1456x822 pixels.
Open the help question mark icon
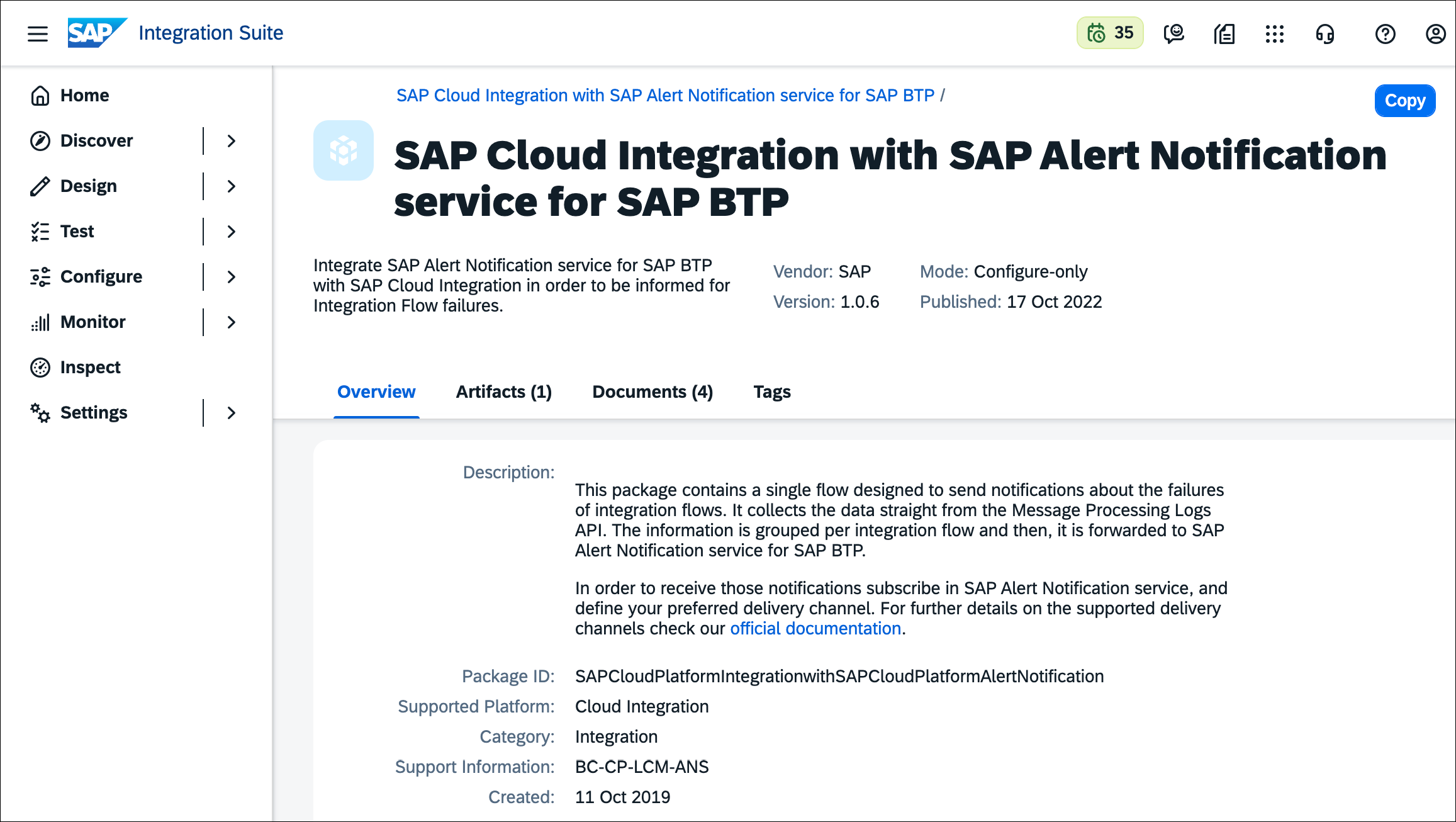(x=1385, y=33)
